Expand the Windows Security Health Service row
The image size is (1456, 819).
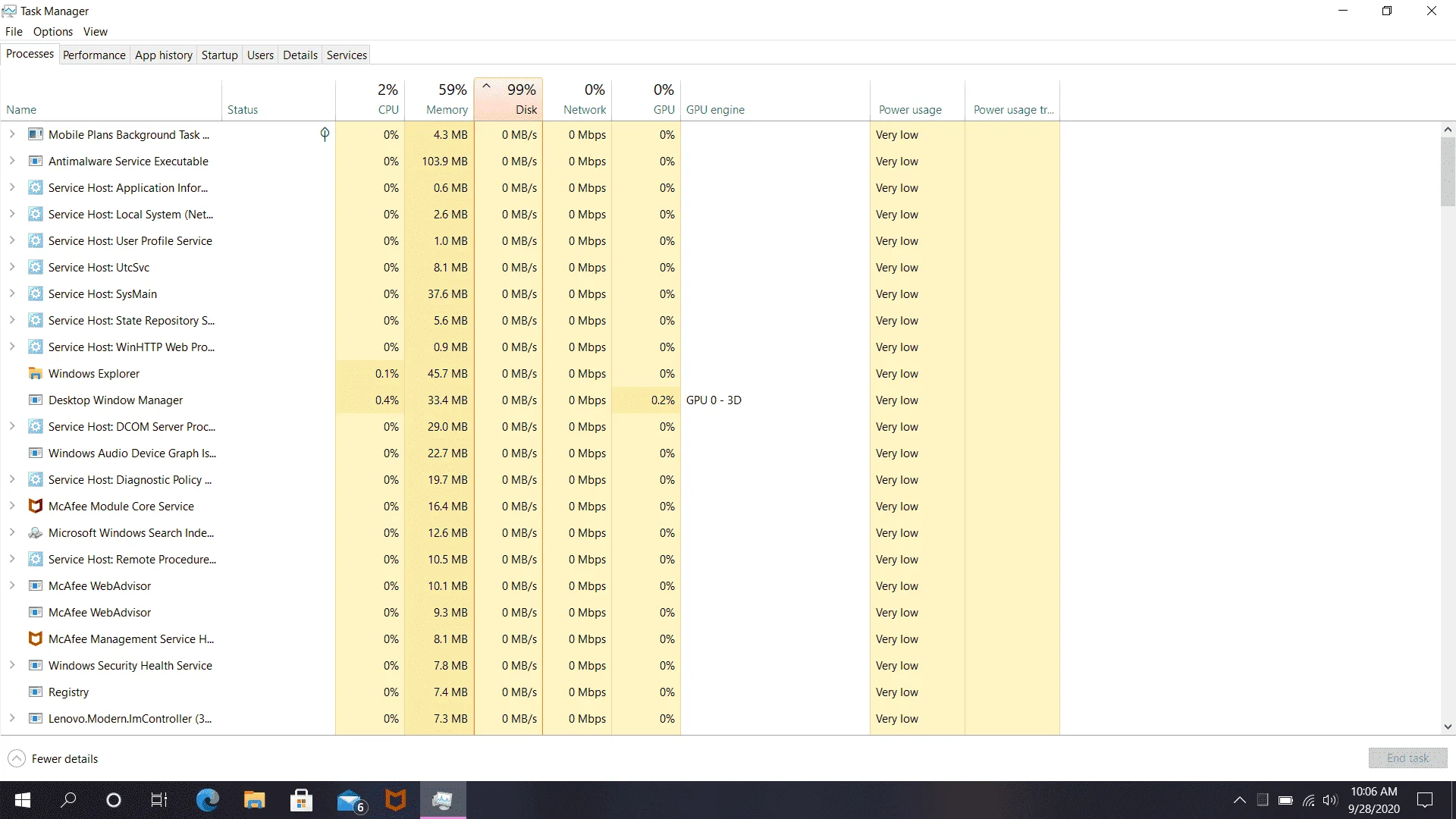12,665
